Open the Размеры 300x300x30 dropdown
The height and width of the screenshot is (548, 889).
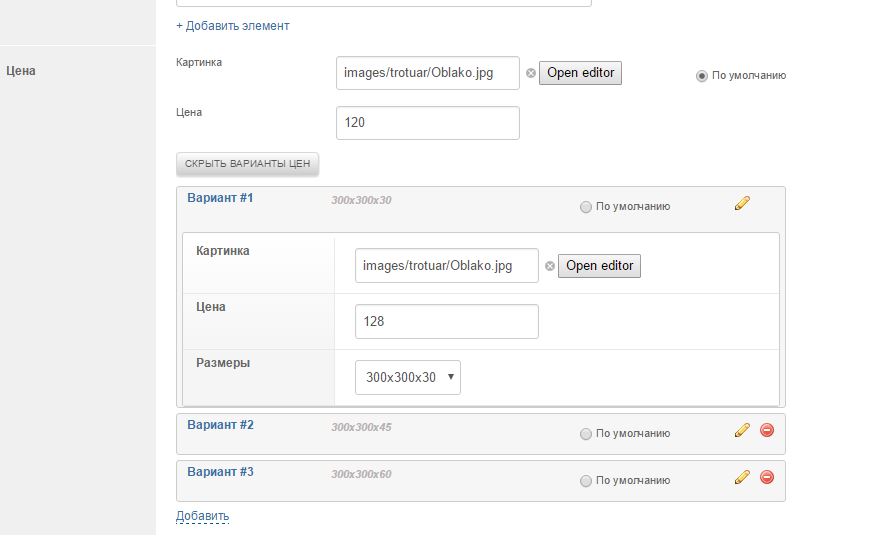point(408,378)
